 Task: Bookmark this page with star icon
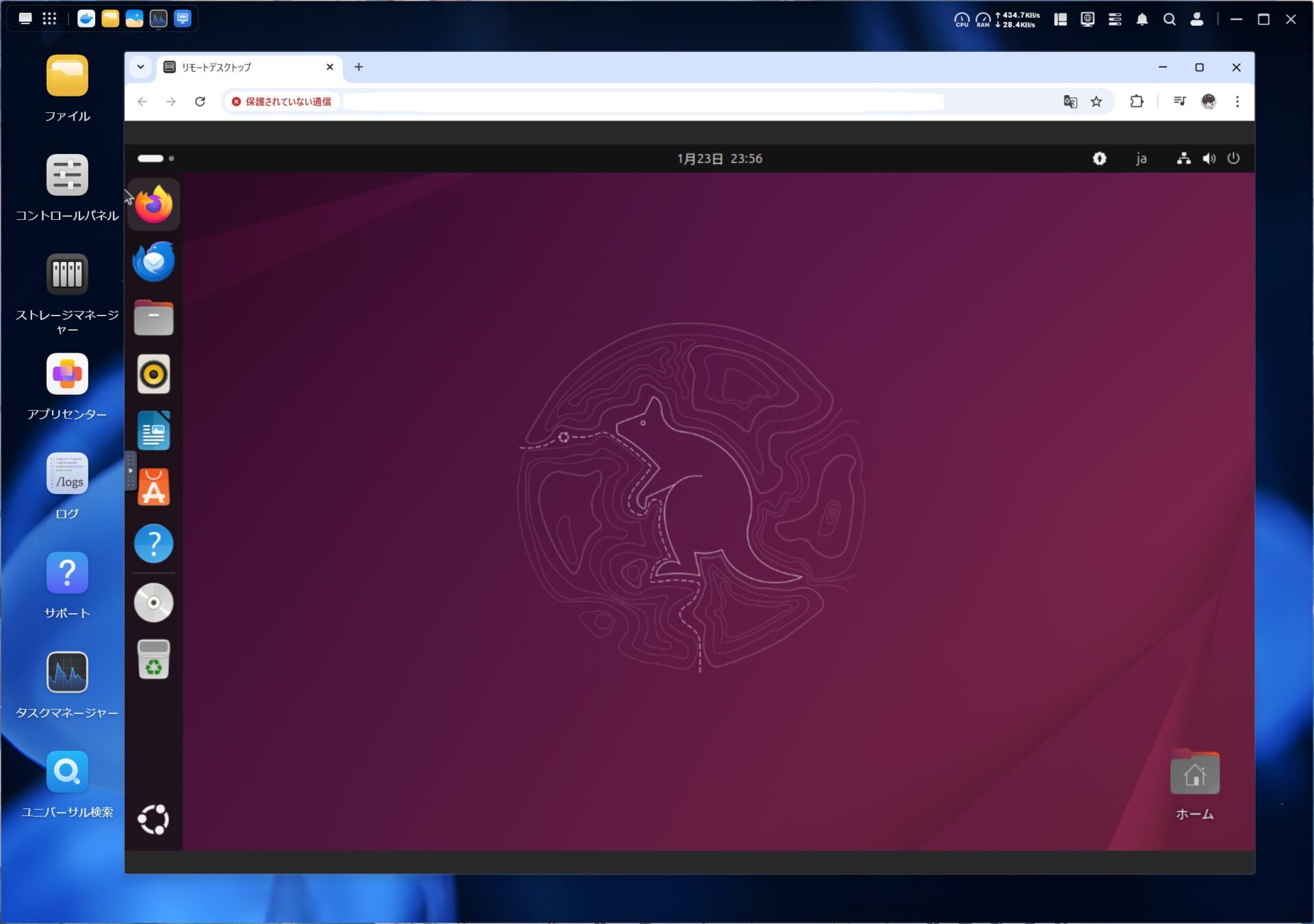coord(1096,102)
